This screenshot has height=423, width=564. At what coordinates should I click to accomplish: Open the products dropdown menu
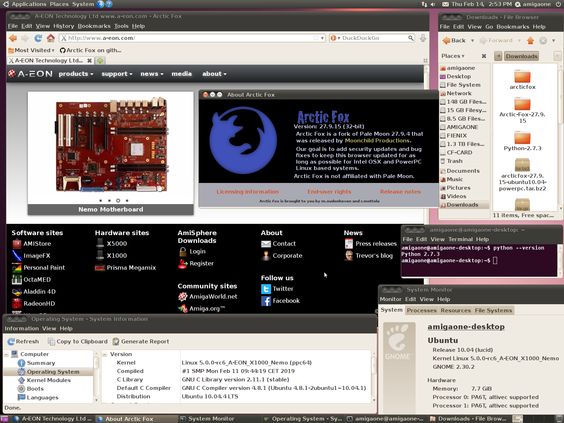[x=76, y=74]
